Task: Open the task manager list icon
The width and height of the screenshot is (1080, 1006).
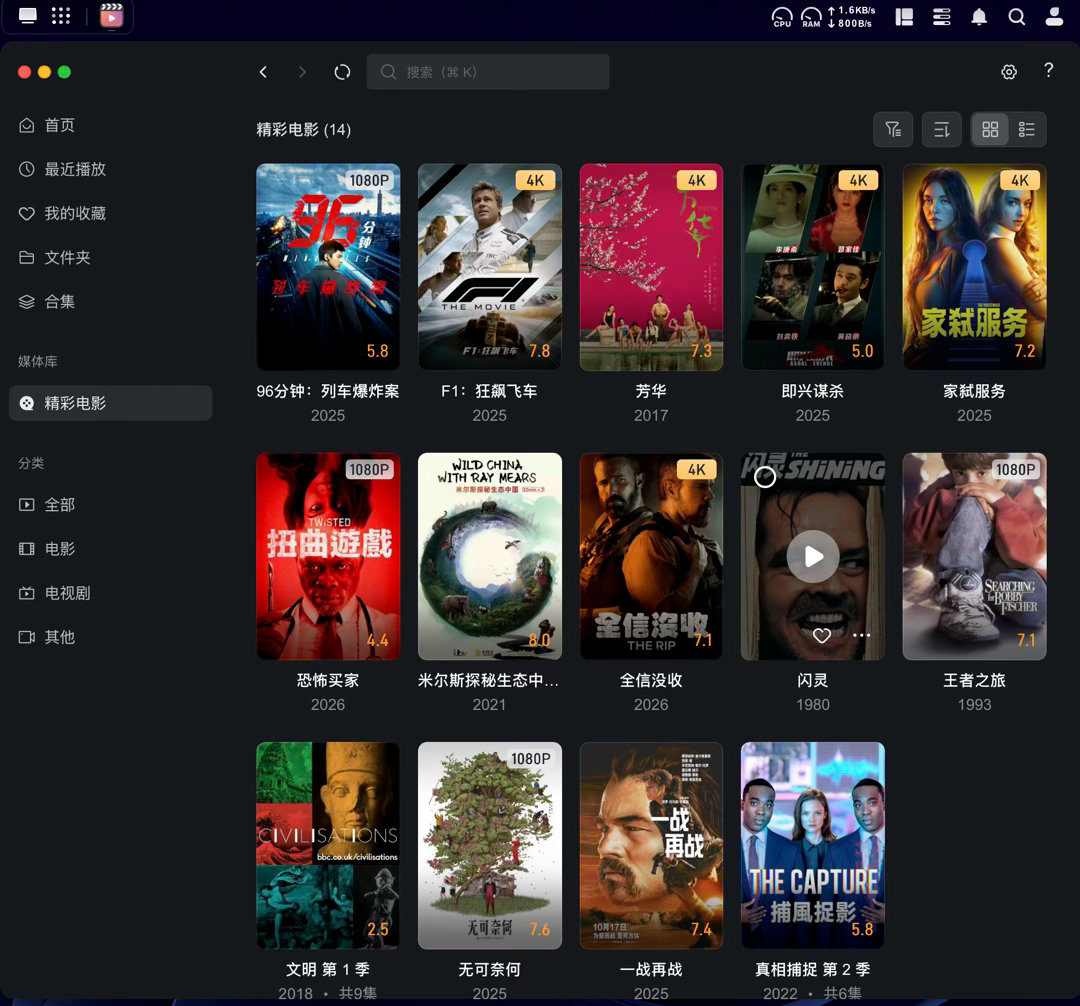Action: [x=942, y=17]
